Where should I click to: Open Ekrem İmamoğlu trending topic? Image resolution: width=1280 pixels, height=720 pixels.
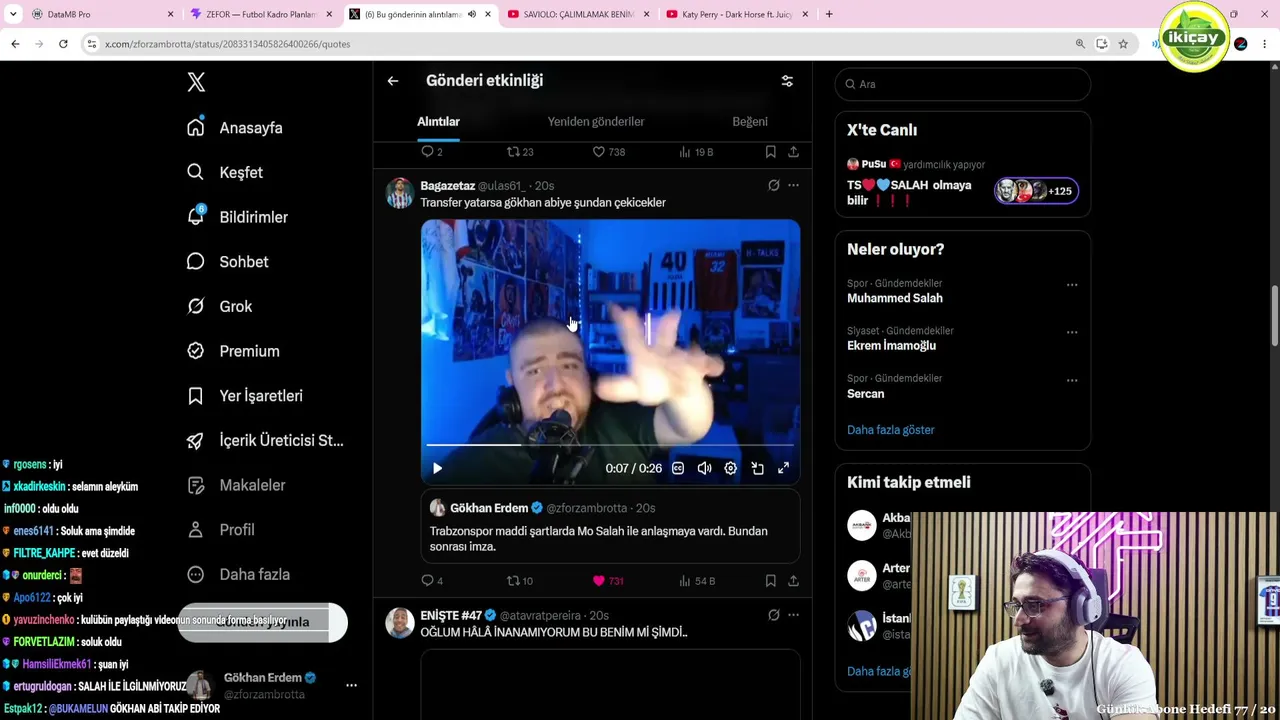(x=892, y=346)
